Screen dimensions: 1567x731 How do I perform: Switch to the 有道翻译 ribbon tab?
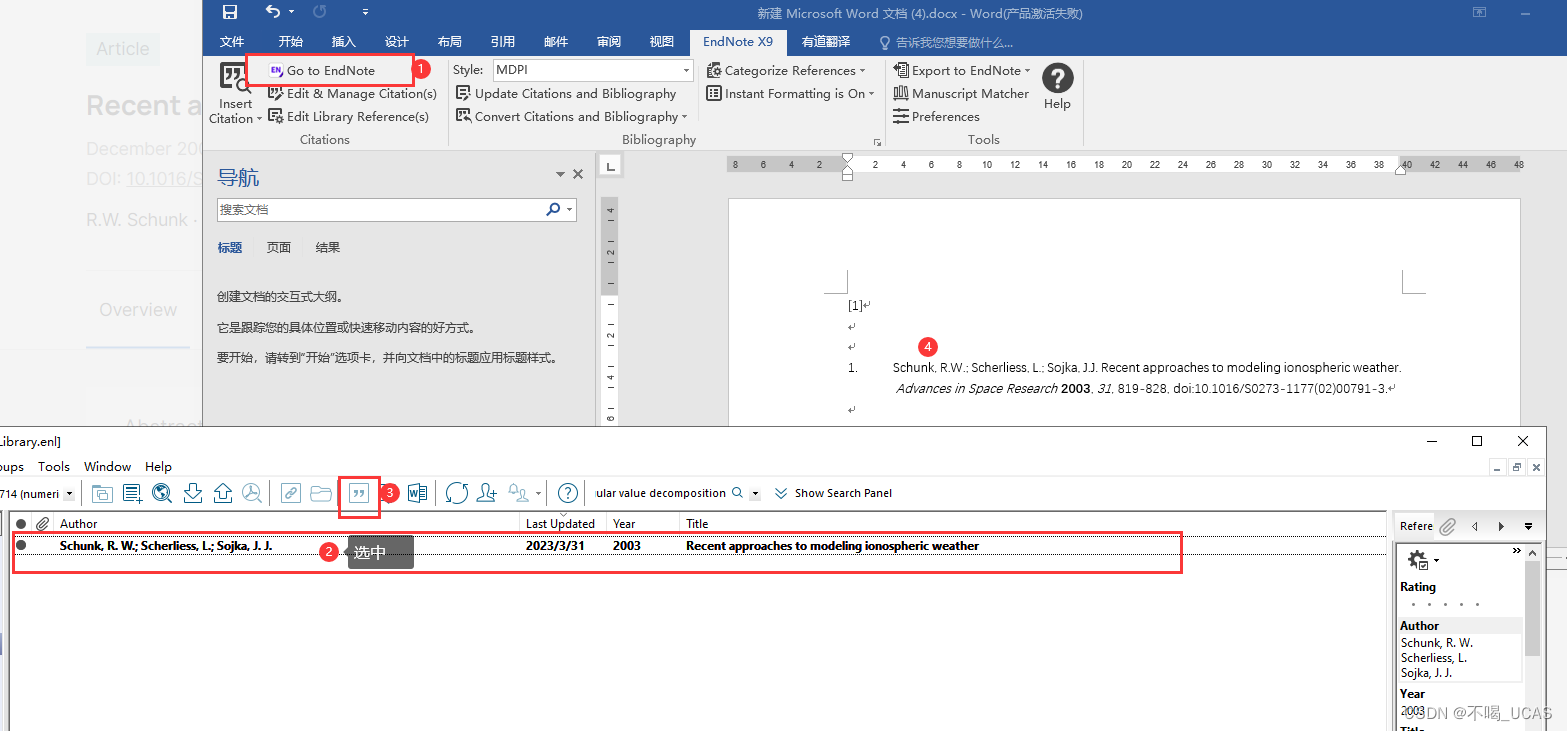click(x=826, y=41)
